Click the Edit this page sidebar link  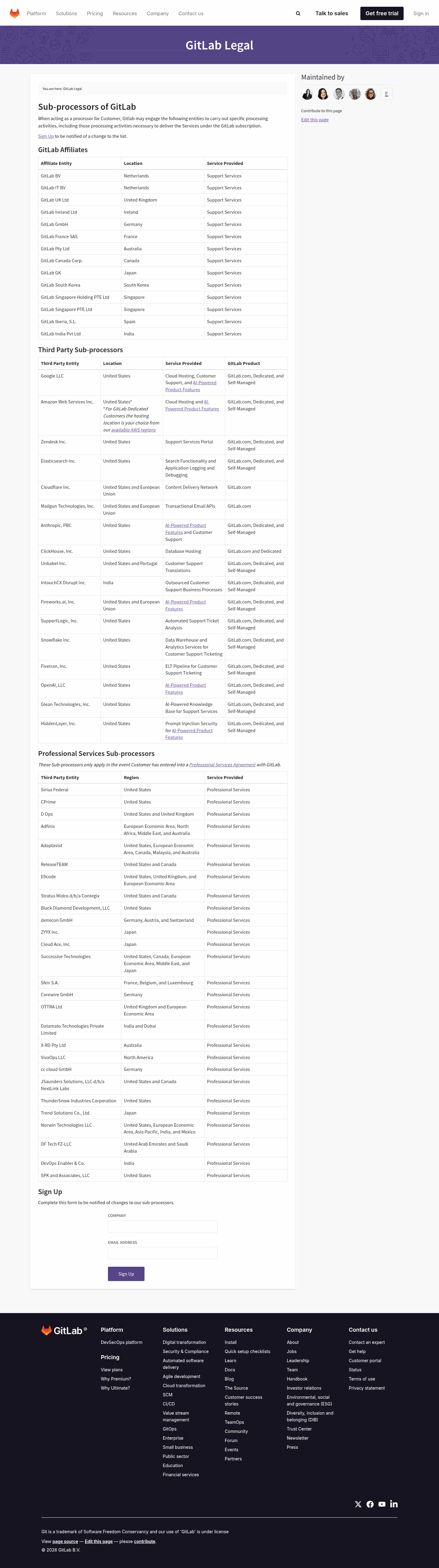[x=315, y=120]
